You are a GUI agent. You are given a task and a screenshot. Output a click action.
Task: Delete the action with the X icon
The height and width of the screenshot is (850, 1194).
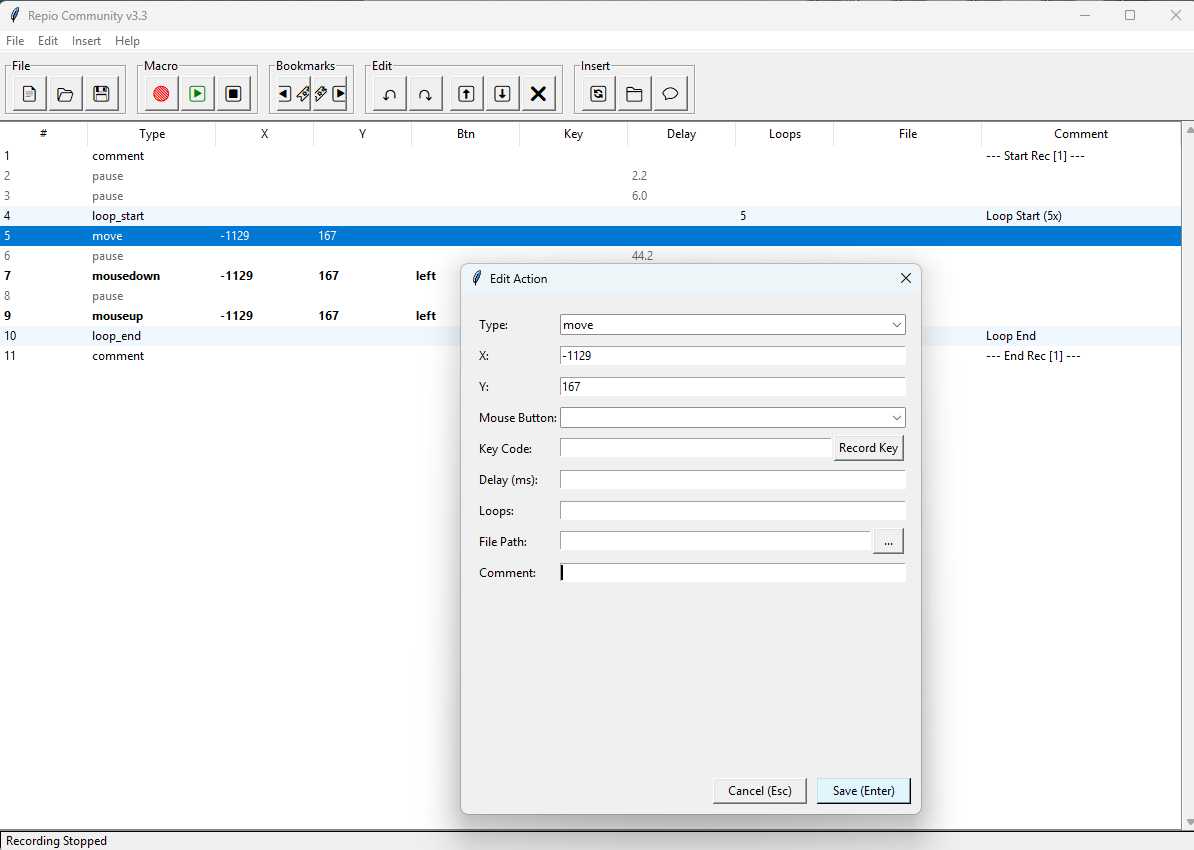click(x=538, y=94)
